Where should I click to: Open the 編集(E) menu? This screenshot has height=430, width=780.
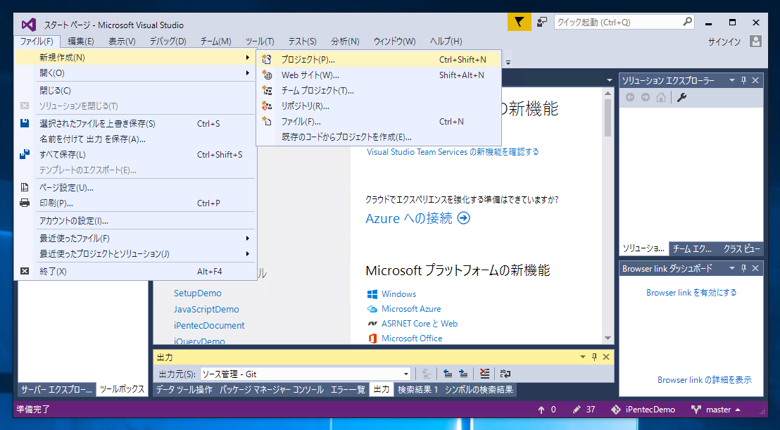tap(81, 41)
